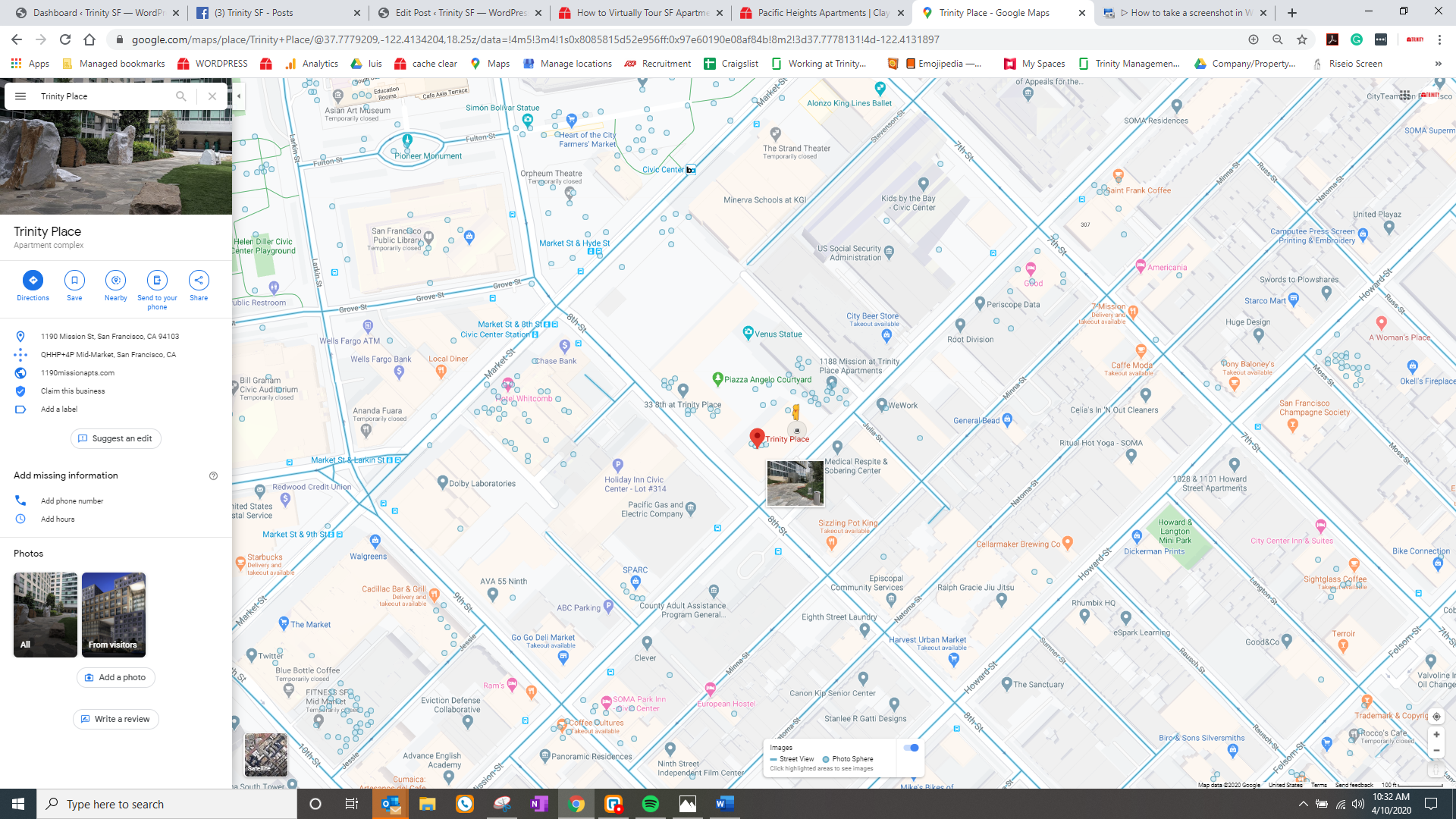1456x819 pixels.
Task: Zoom out on the map
Action: (1436, 751)
